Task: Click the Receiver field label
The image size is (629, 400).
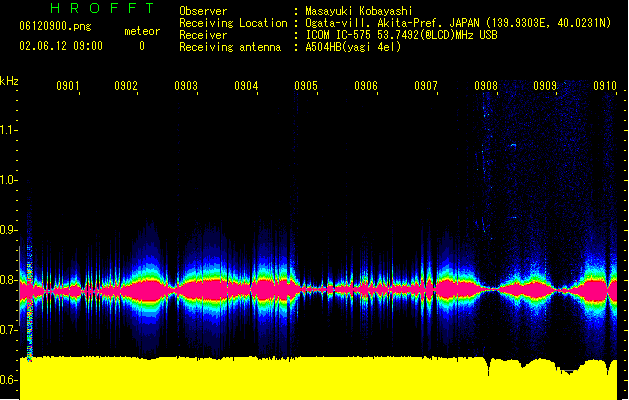Action: pos(203,35)
